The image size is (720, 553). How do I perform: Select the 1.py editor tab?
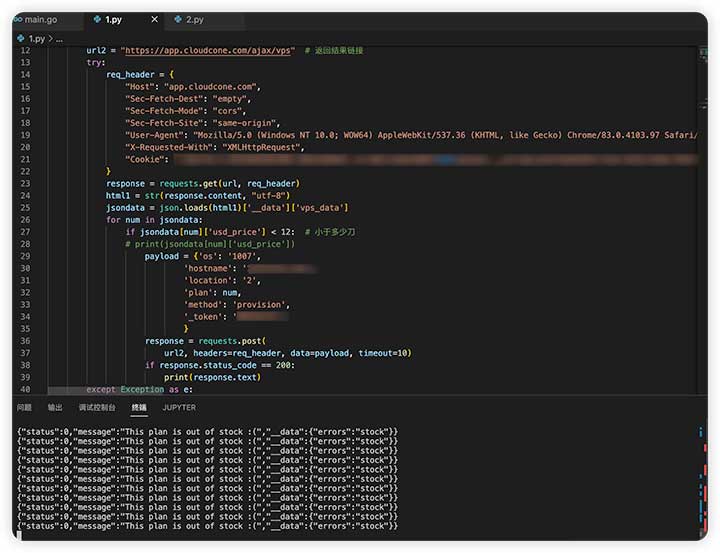(x=123, y=20)
